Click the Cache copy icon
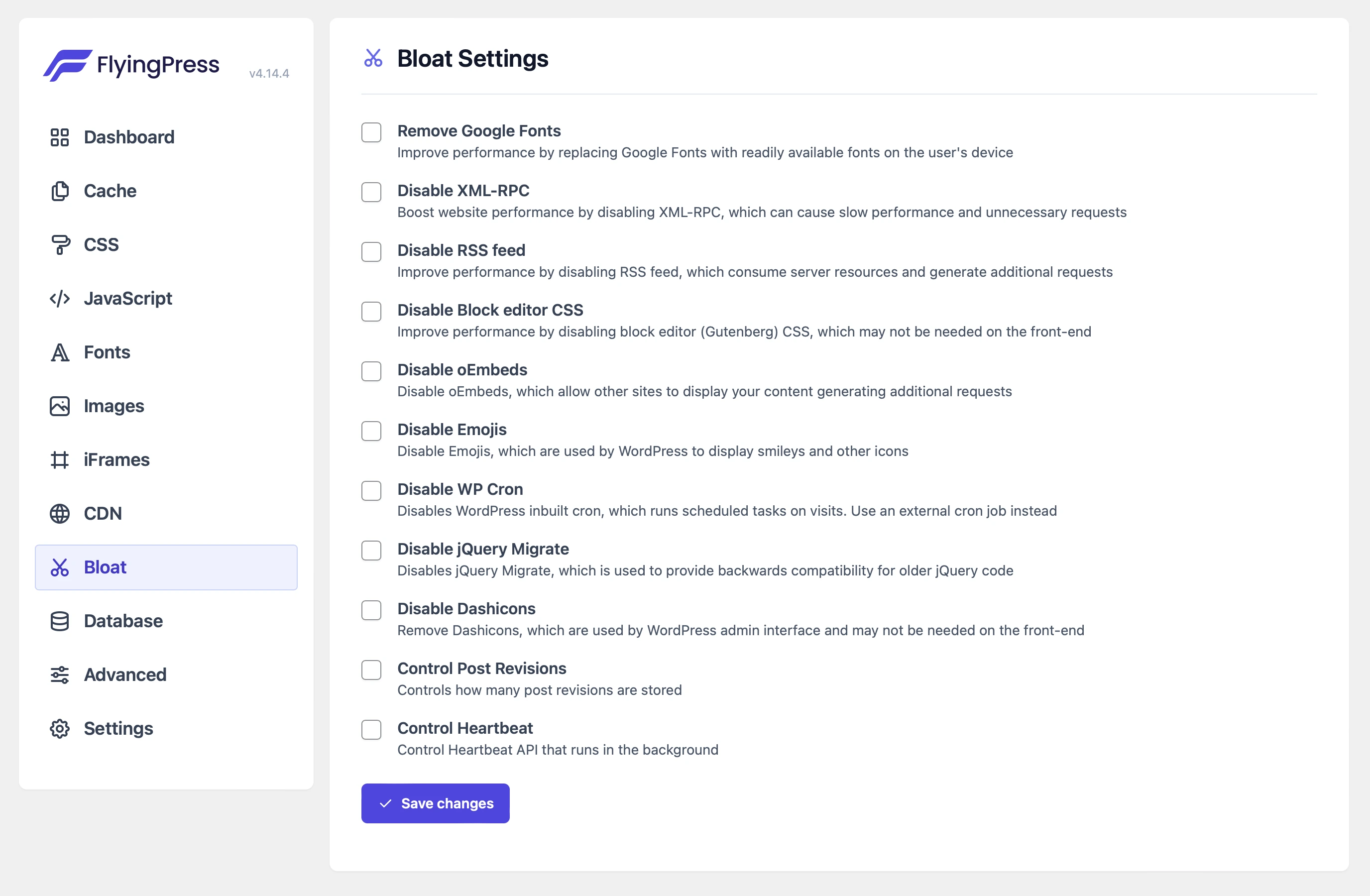 [59, 191]
